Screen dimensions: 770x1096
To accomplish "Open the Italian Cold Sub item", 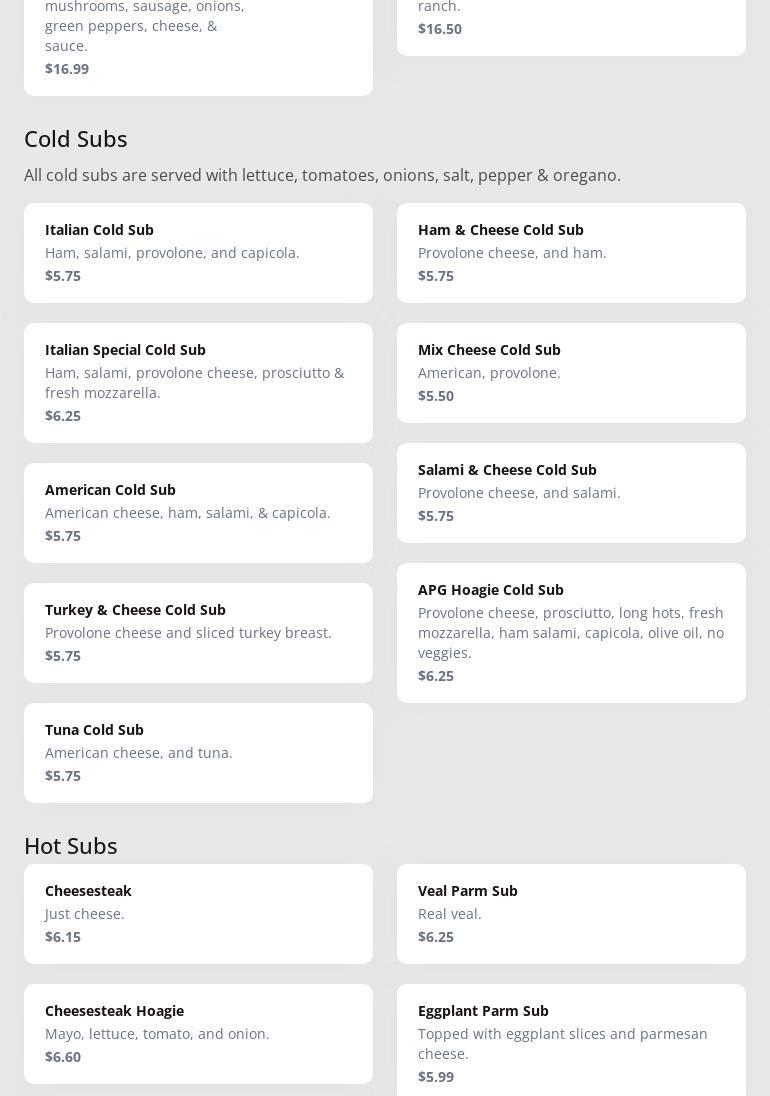I will pyautogui.click(x=198, y=252).
